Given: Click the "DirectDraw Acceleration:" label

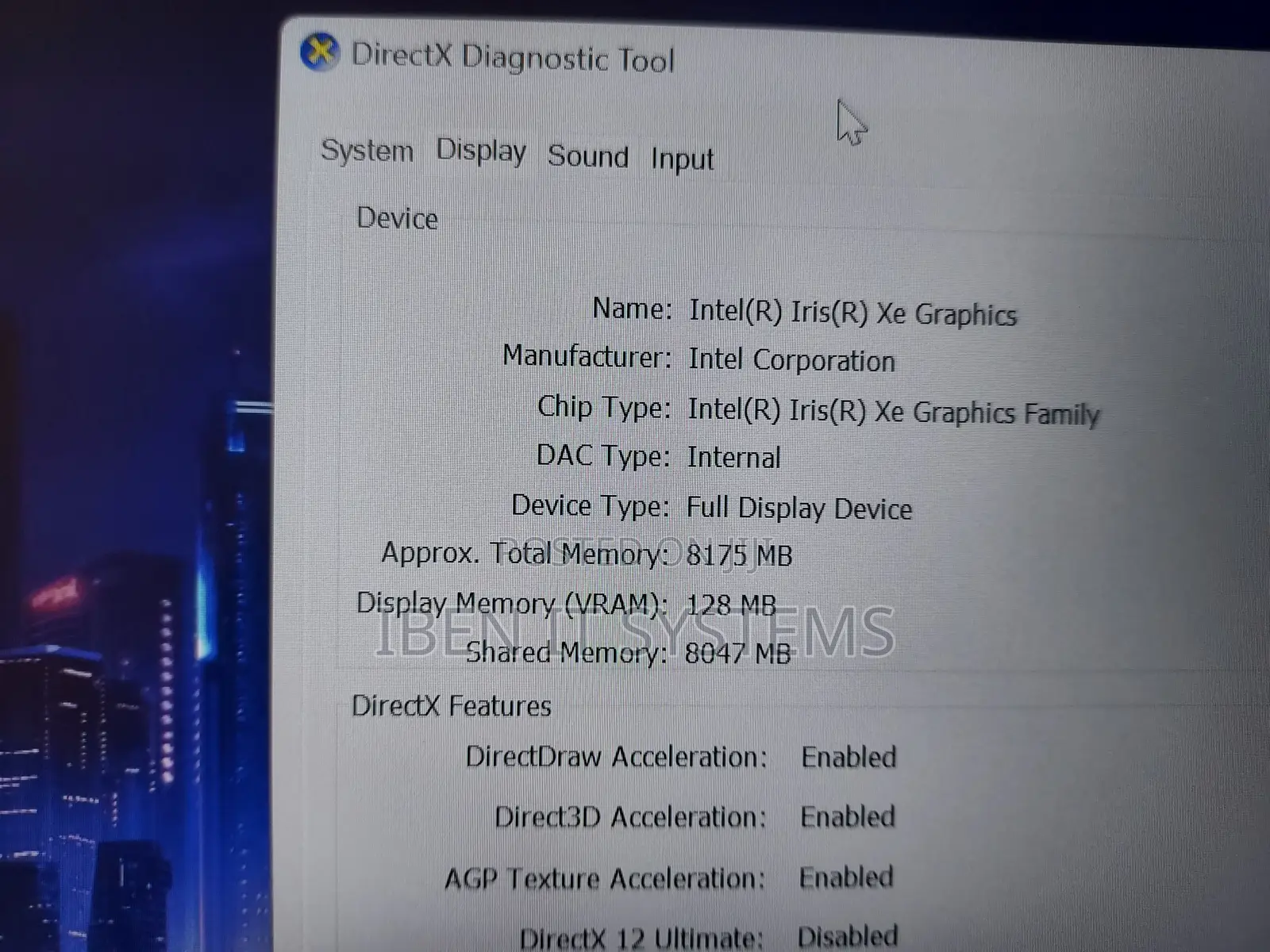Looking at the screenshot, I should (617, 757).
